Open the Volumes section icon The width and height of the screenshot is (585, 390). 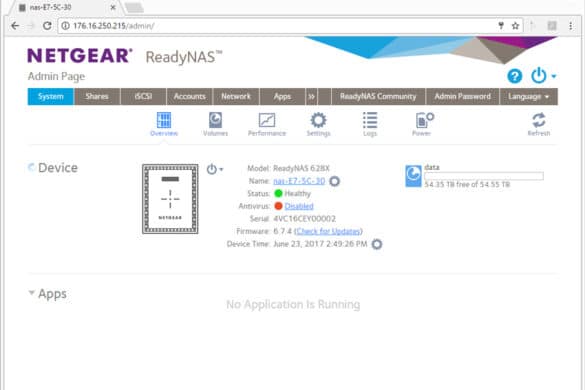click(x=215, y=121)
